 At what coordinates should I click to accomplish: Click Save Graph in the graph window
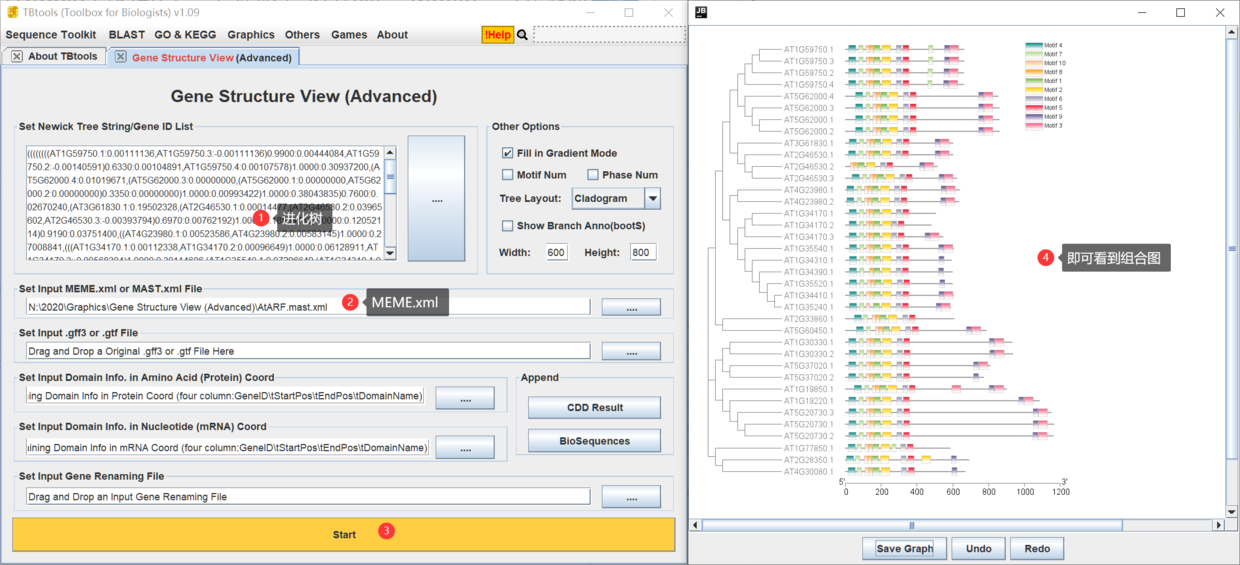click(x=904, y=549)
